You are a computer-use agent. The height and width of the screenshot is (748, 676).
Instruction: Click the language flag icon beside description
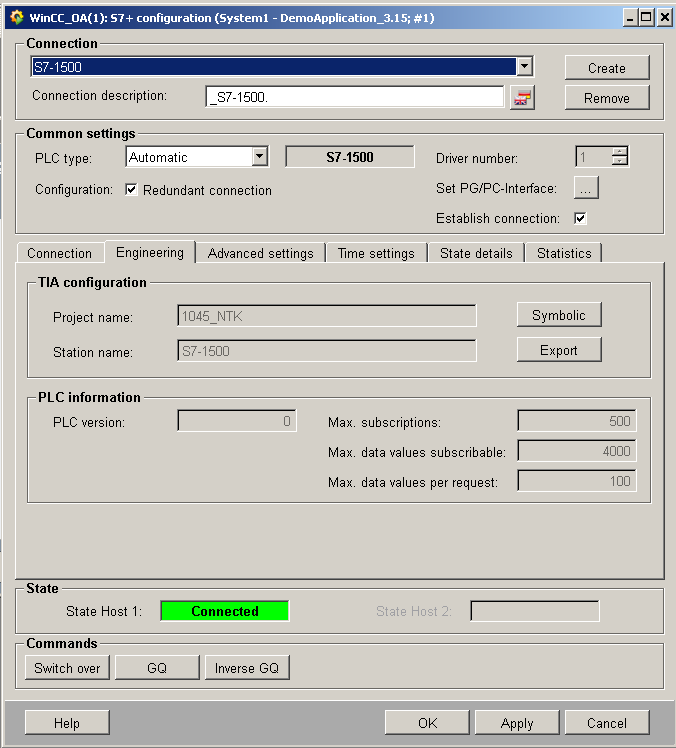[522, 97]
